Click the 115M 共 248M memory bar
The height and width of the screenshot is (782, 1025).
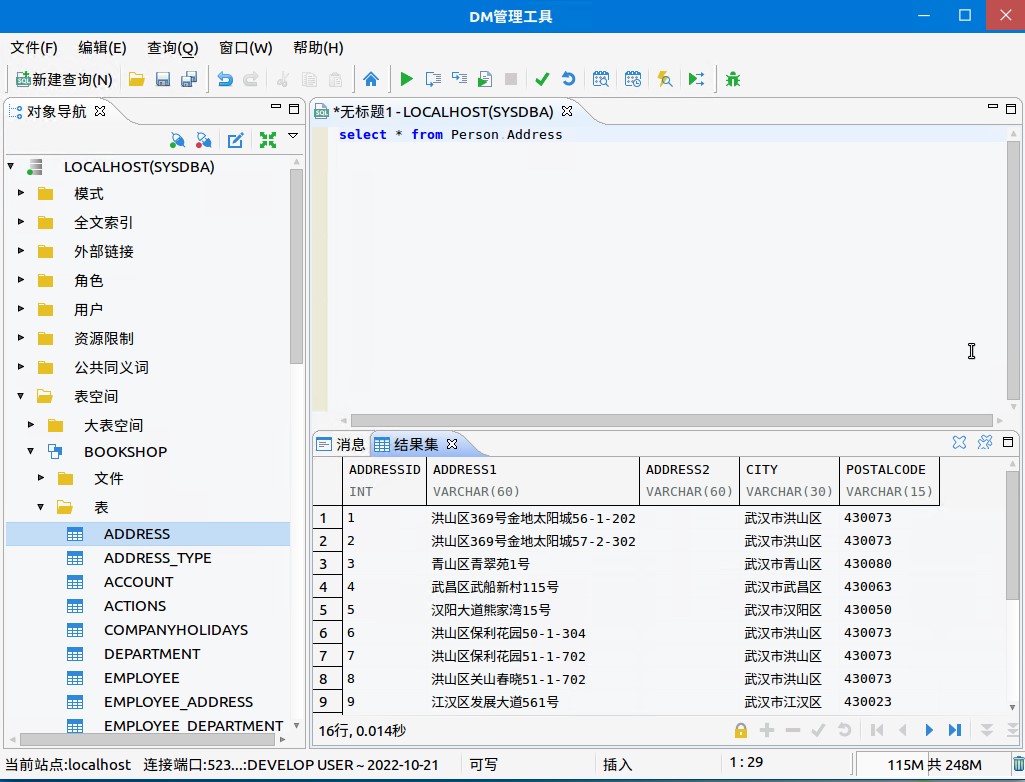pos(934,764)
